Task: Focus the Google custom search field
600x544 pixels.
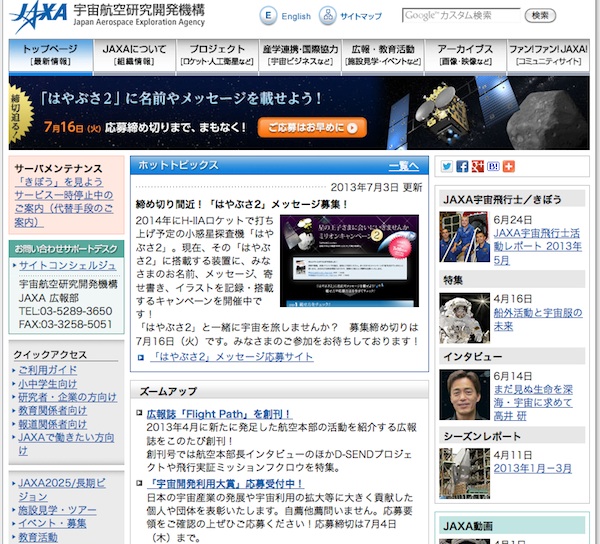Action: coord(461,16)
